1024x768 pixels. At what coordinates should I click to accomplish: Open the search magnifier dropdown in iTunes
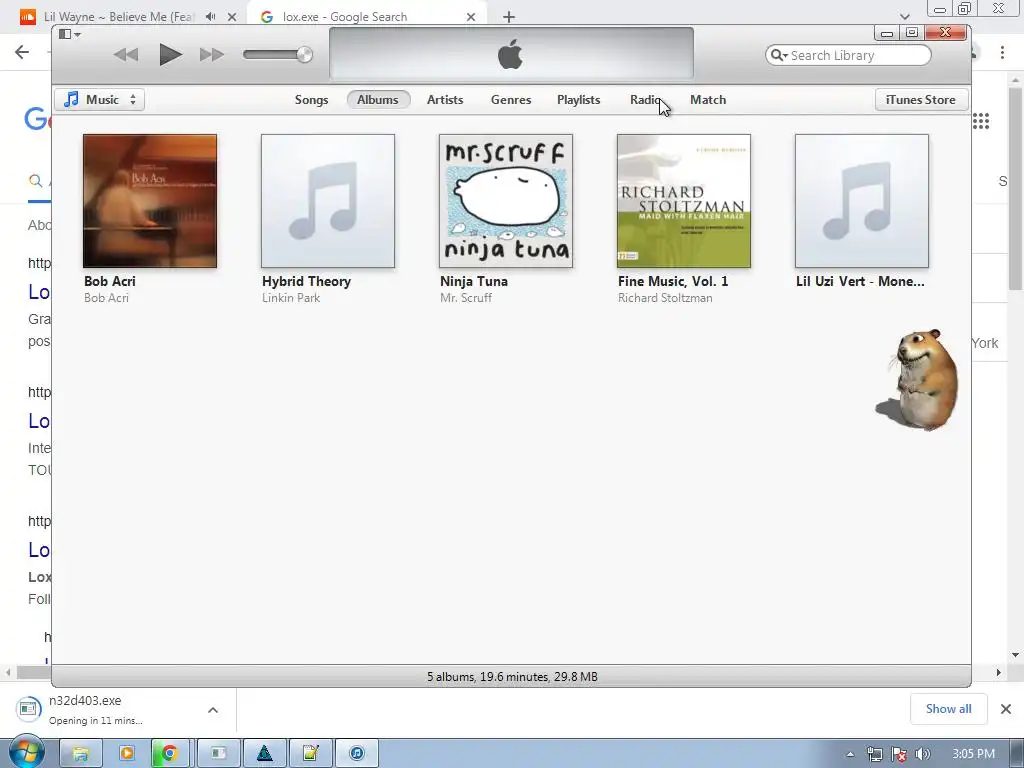(x=779, y=56)
